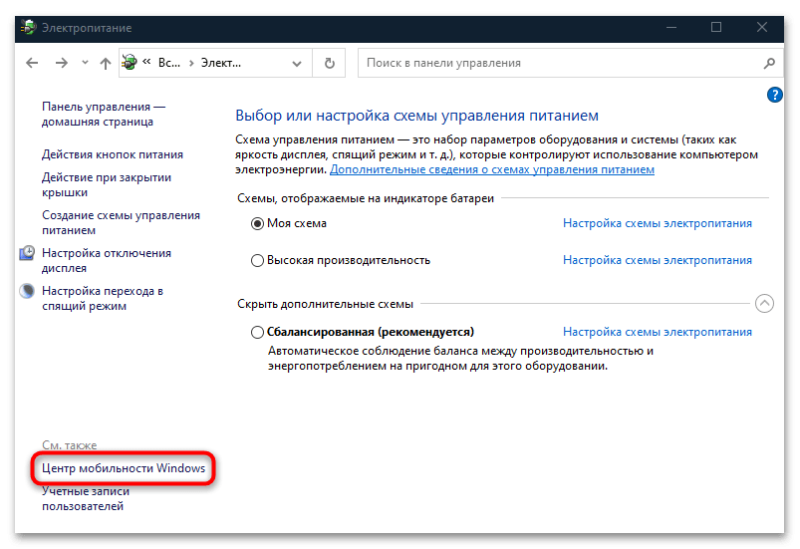Image resolution: width=800 pixels, height=549 pixels.
Task: Open the blue help question icon
Action: 774,94
